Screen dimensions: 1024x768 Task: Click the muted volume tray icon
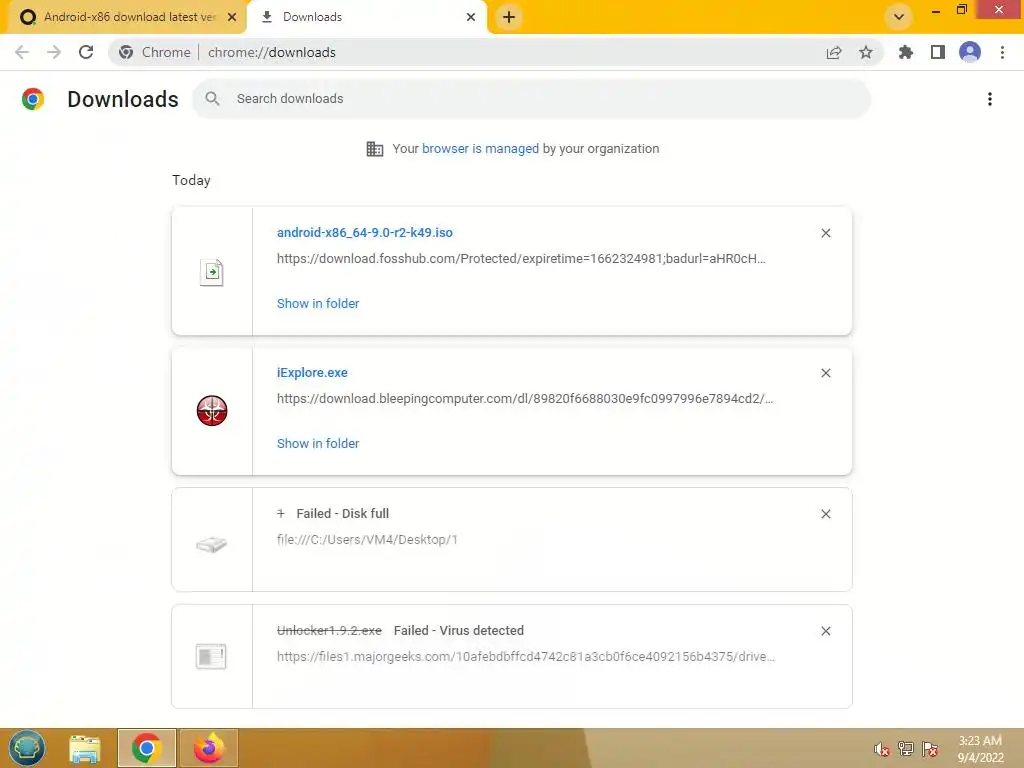pyautogui.click(x=881, y=749)
